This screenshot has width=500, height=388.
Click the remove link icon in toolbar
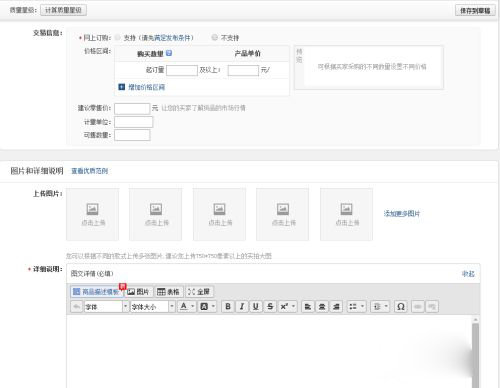[x=432, y=307]
